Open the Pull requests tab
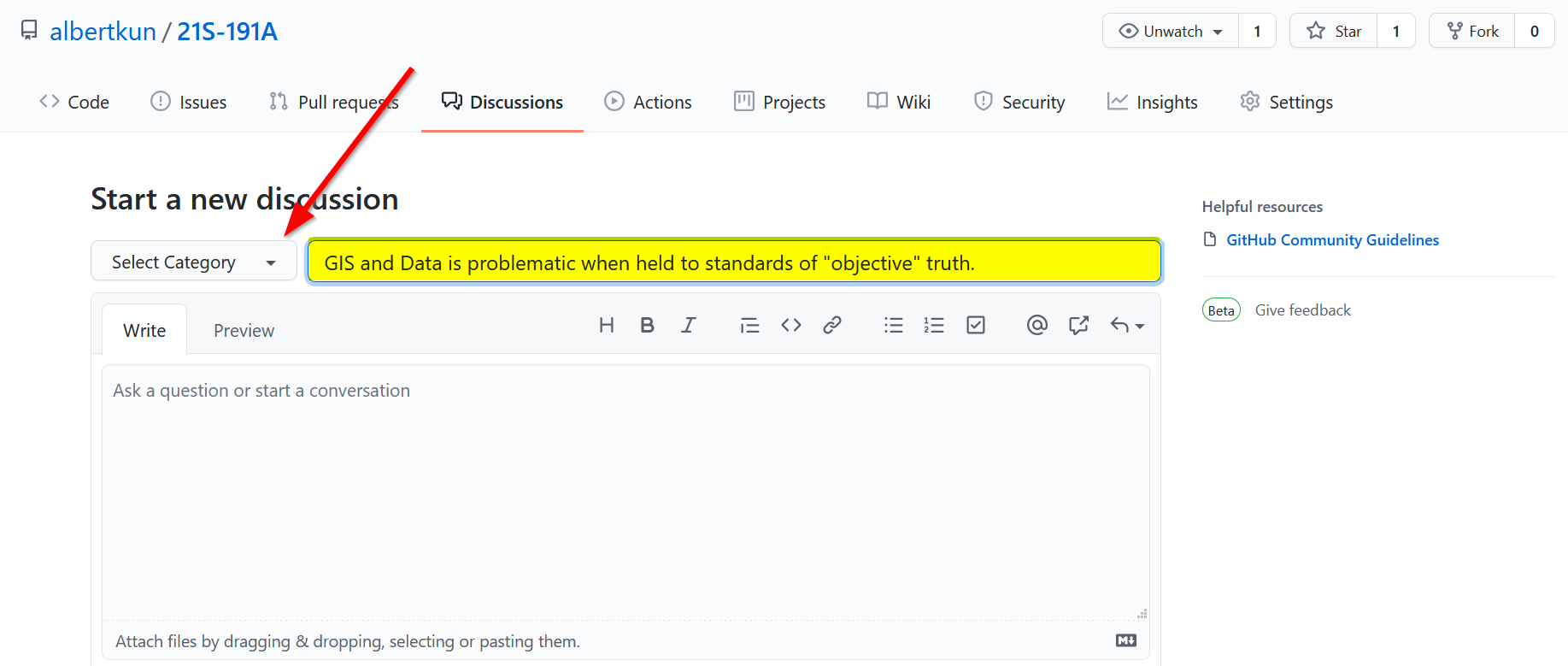The width and height of the screenshot is (1568, 666). 334,102
